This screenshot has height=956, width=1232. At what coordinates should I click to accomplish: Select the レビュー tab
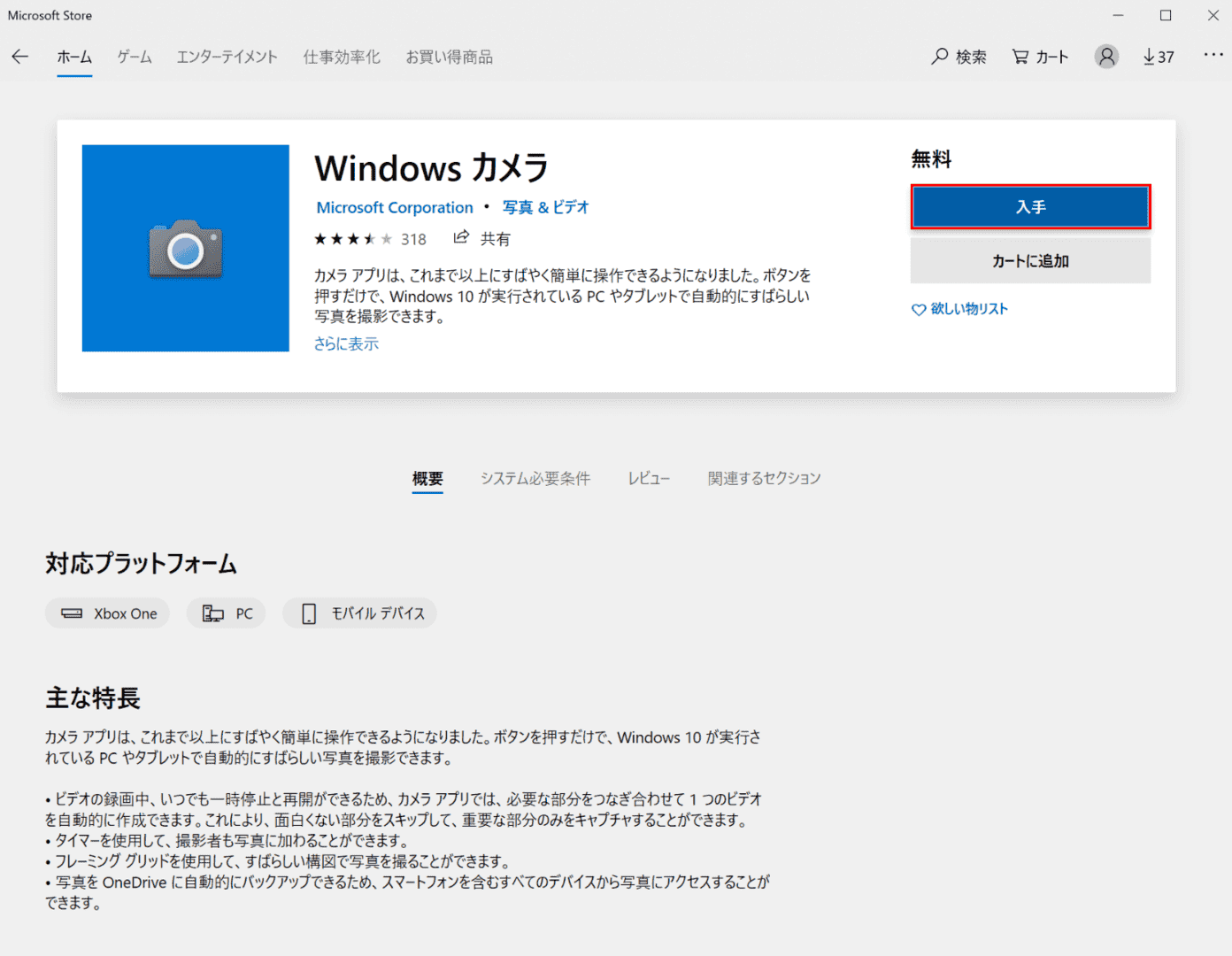point(649,479)
